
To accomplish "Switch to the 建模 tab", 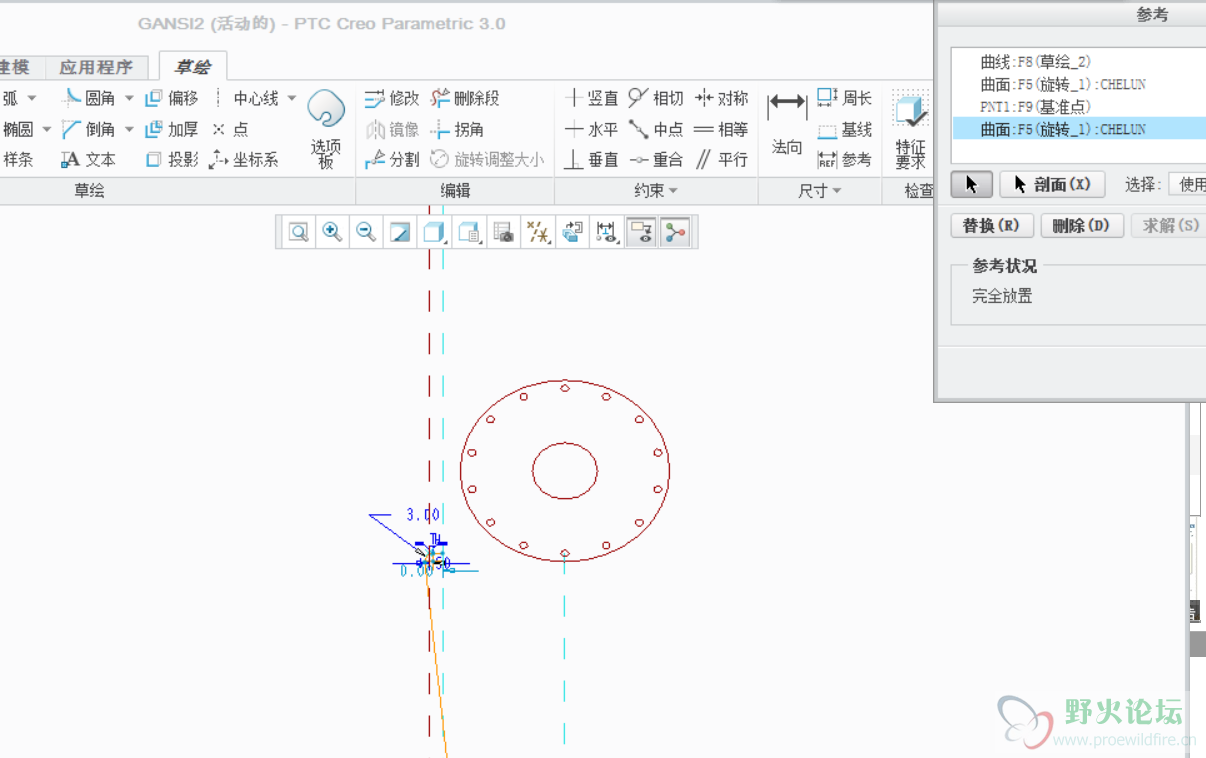I will (15, 67).
